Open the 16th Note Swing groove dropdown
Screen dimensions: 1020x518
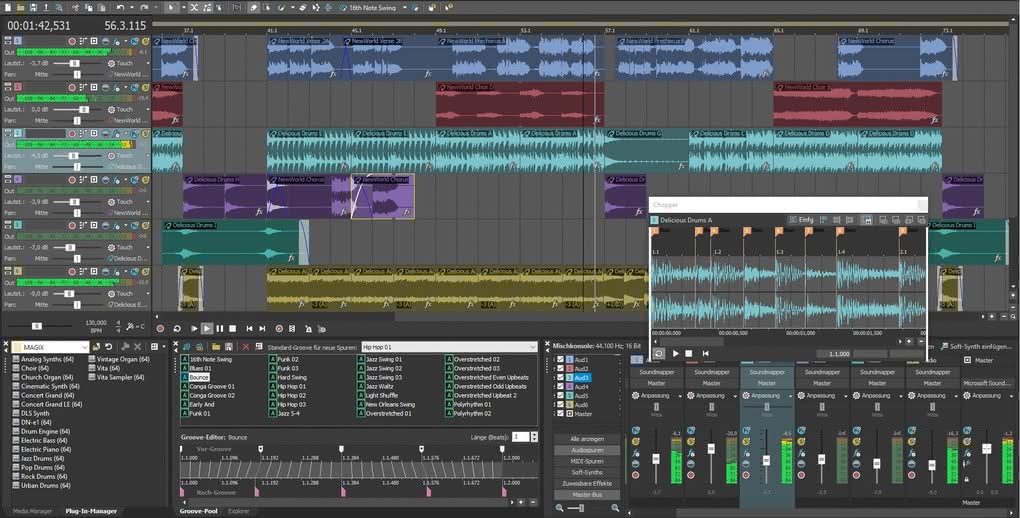pos(403,8)
